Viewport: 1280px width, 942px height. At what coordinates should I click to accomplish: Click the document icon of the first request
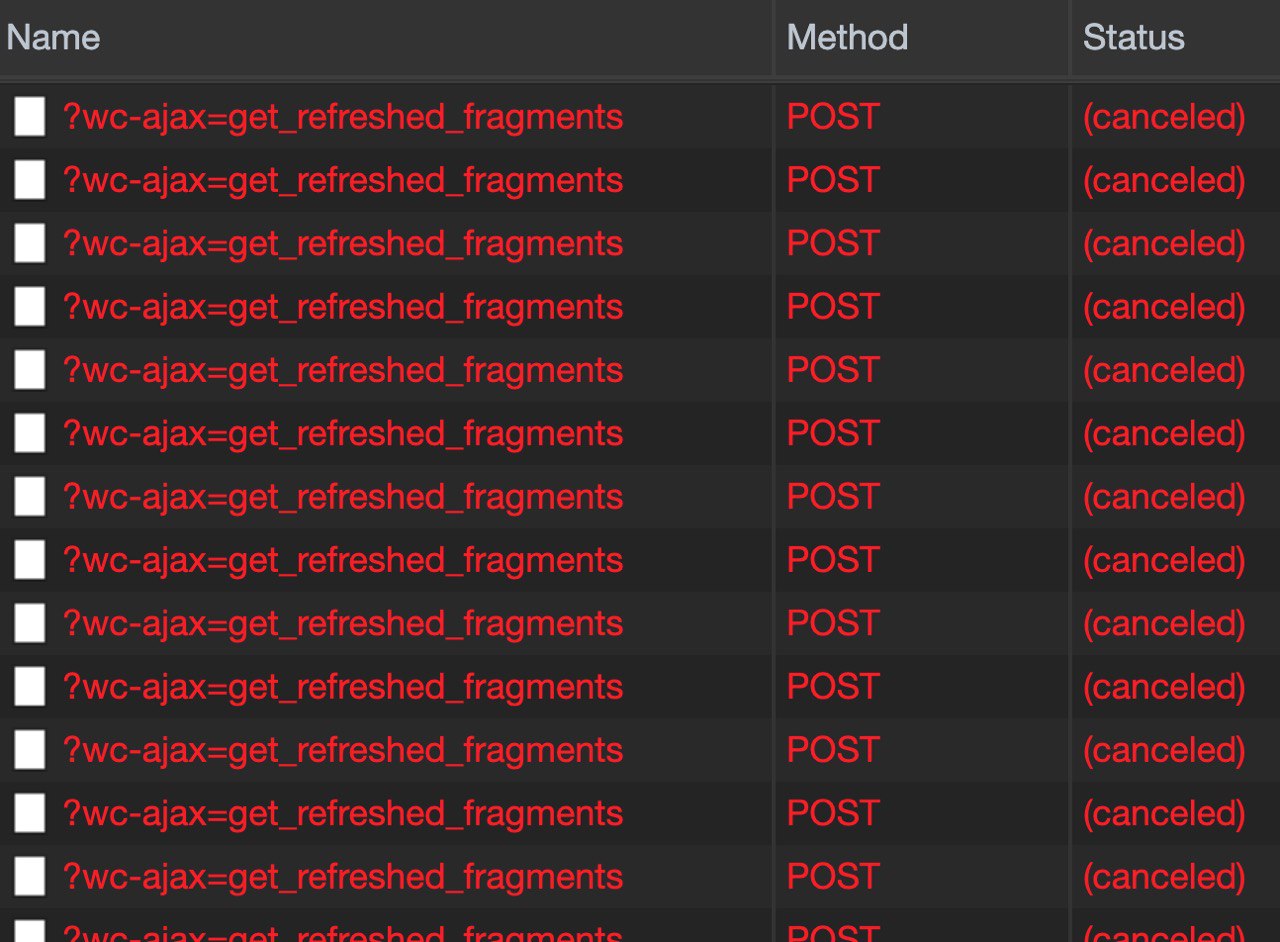click(30, 117)
